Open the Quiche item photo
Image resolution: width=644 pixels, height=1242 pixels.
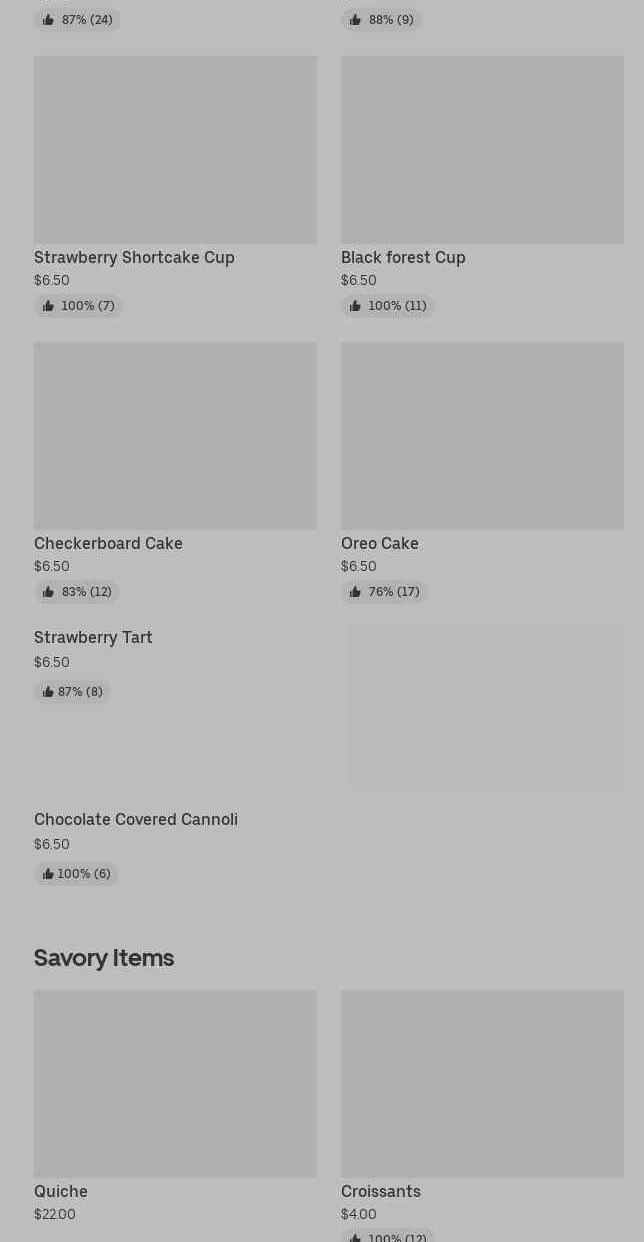(x=175, y=1083)
